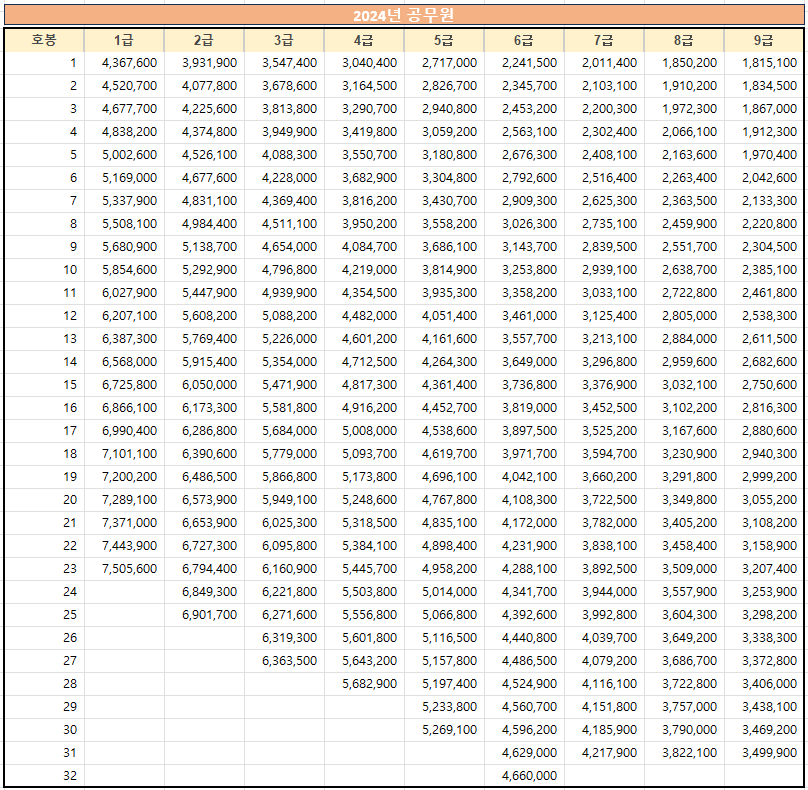Image resolution: width=808 pixels, height=790 pixels.
Task: Select 호봉 row number 15
Action: (44, 385)
